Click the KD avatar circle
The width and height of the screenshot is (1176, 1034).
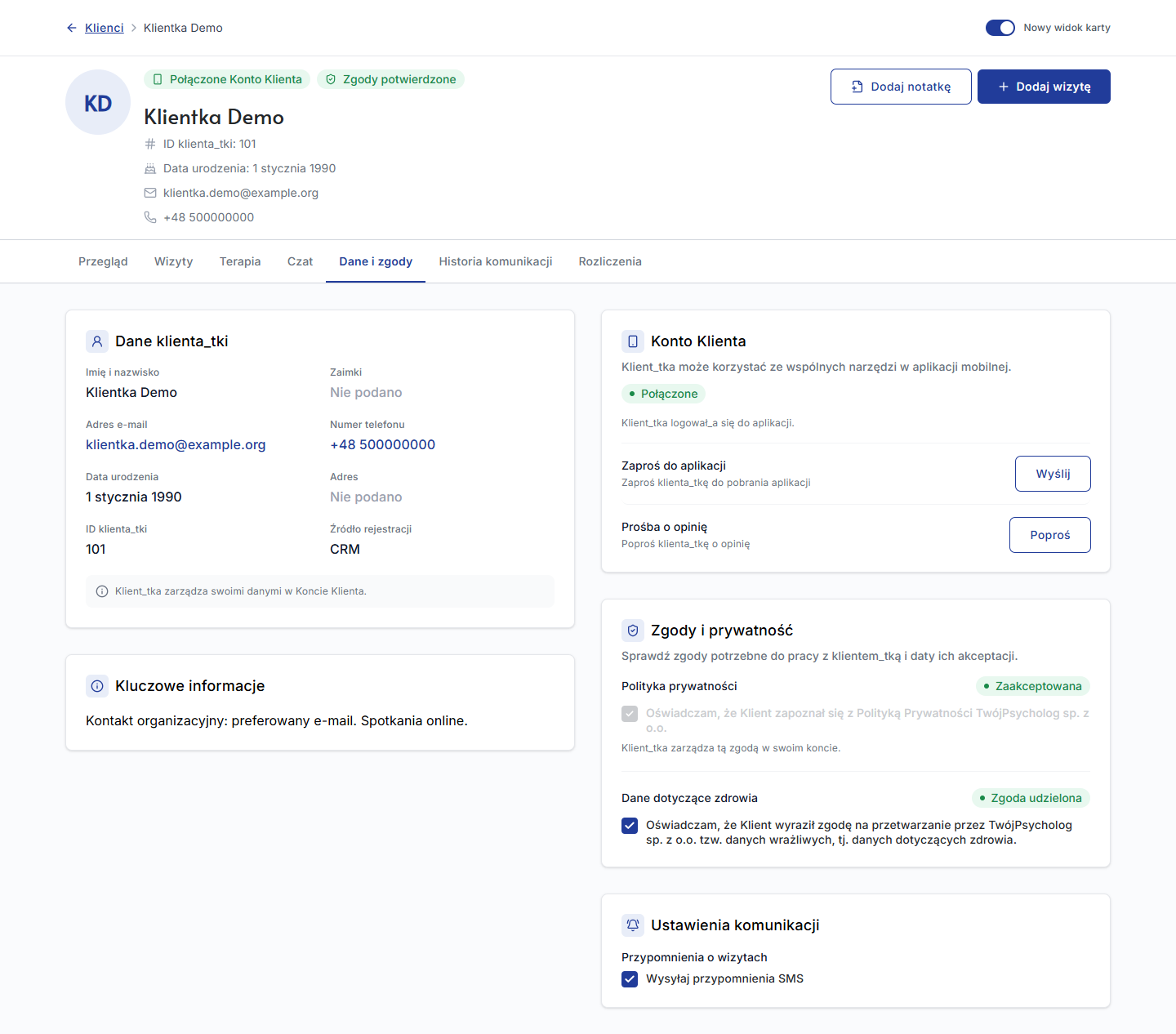pos(98,102)
